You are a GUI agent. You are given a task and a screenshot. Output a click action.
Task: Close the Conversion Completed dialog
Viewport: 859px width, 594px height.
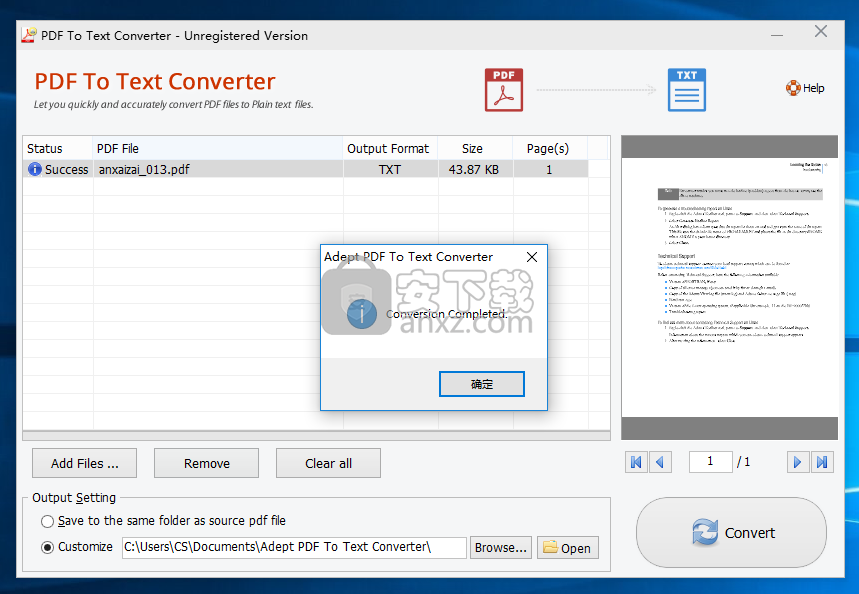(532, 257)
